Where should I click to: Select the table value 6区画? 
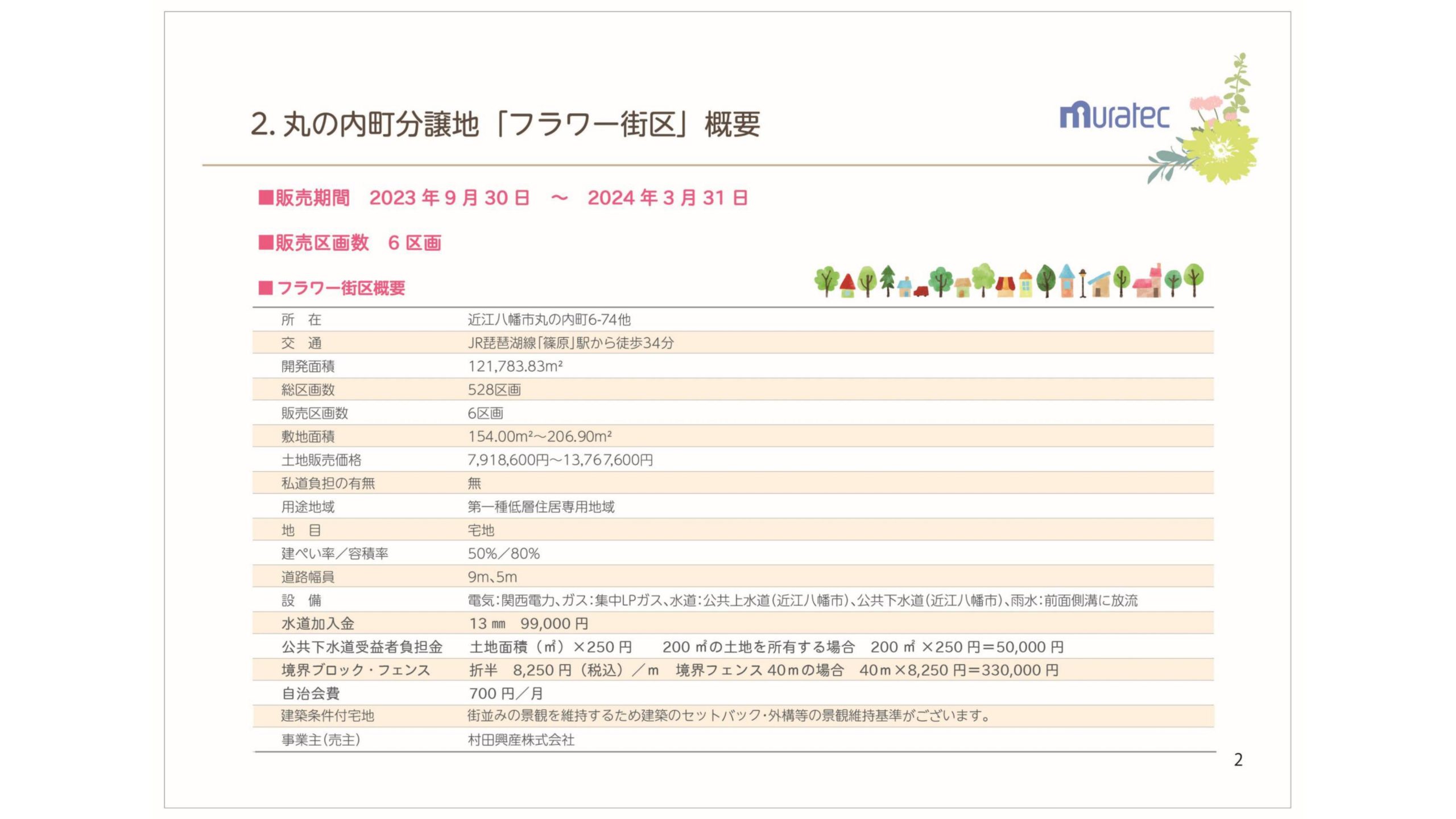click(485, 413)
